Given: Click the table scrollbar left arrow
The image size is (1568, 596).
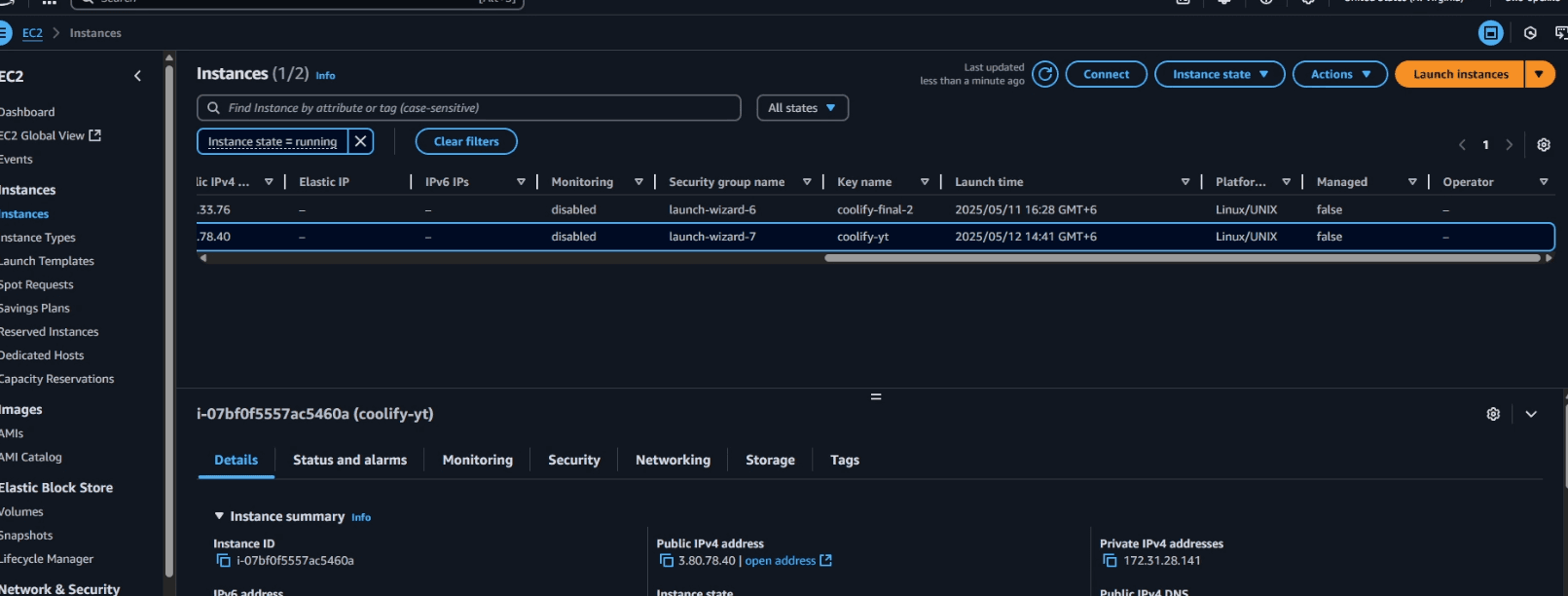Looking at the screenshot, I should 202,258.
